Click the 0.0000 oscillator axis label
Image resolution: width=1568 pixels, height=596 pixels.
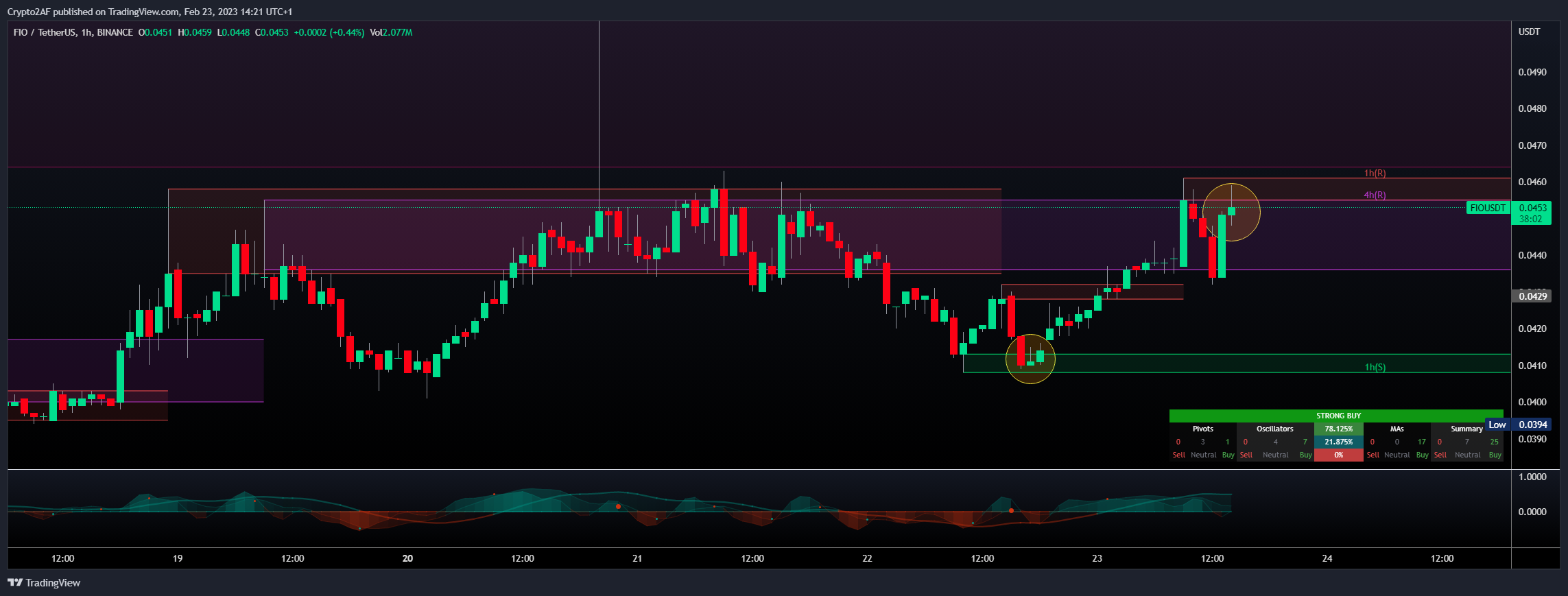(x=1532, y=512)
